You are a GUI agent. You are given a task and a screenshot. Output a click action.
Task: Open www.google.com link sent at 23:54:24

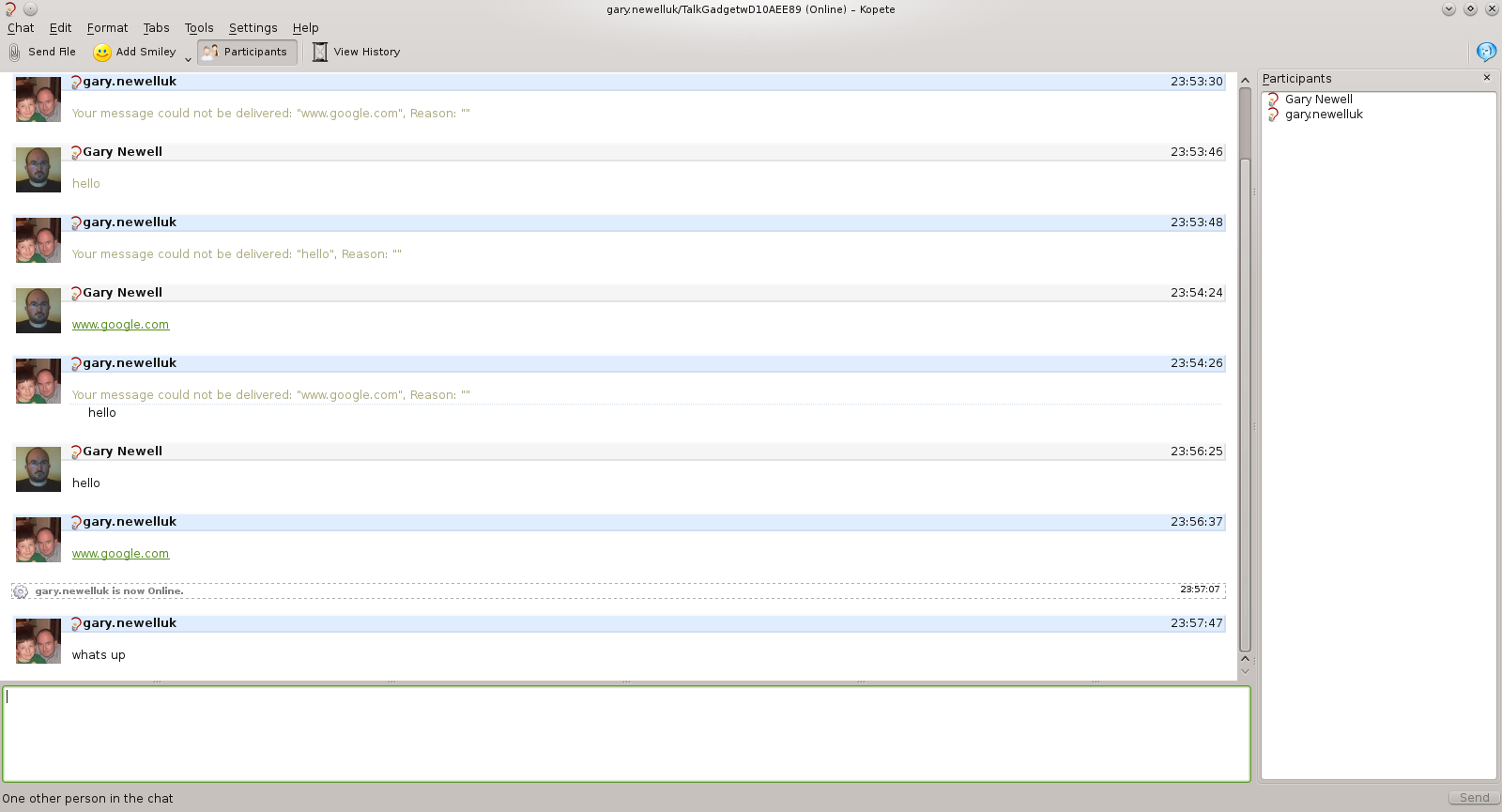click(120, 325)
